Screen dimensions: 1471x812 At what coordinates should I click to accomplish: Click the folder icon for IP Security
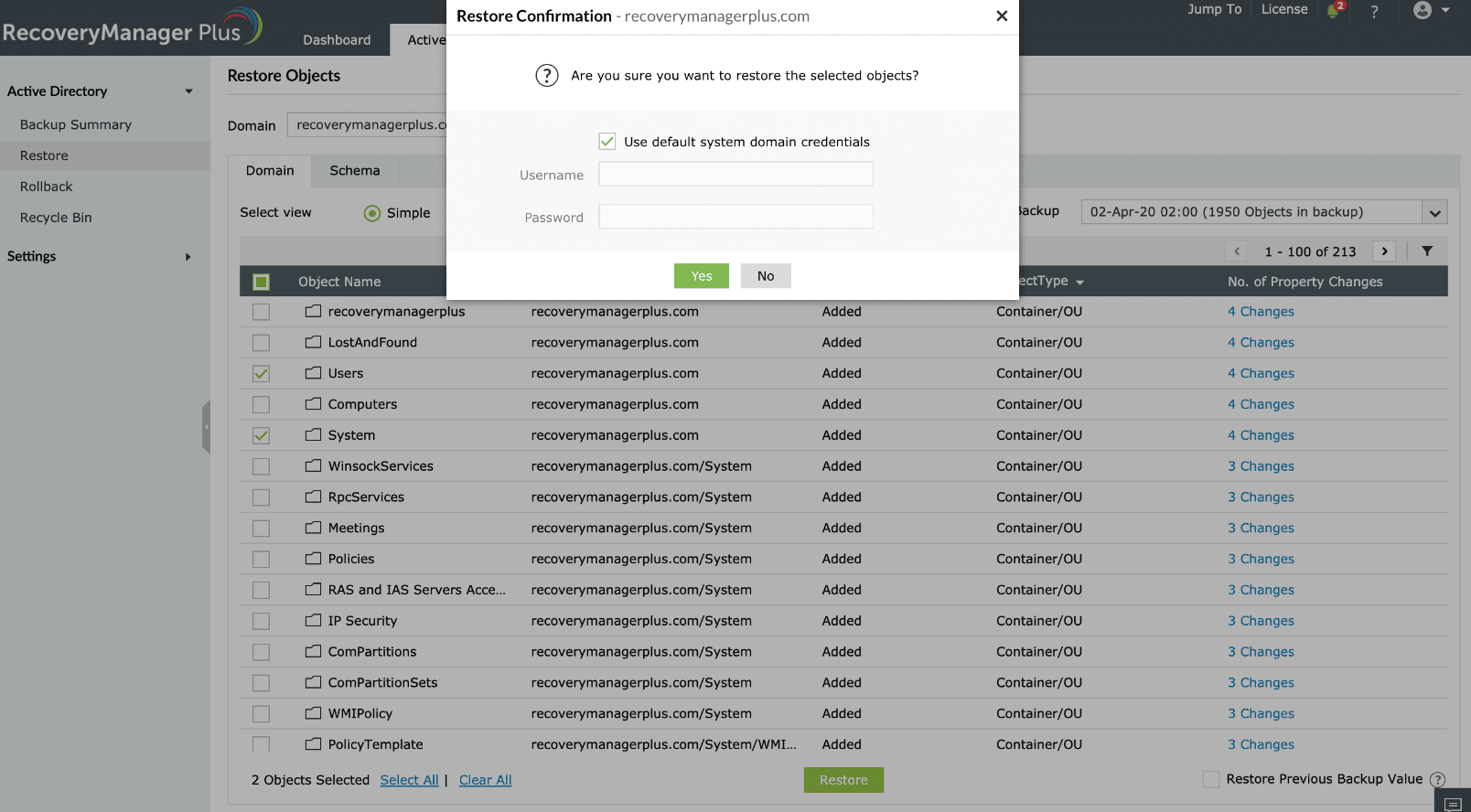[313, 621]
